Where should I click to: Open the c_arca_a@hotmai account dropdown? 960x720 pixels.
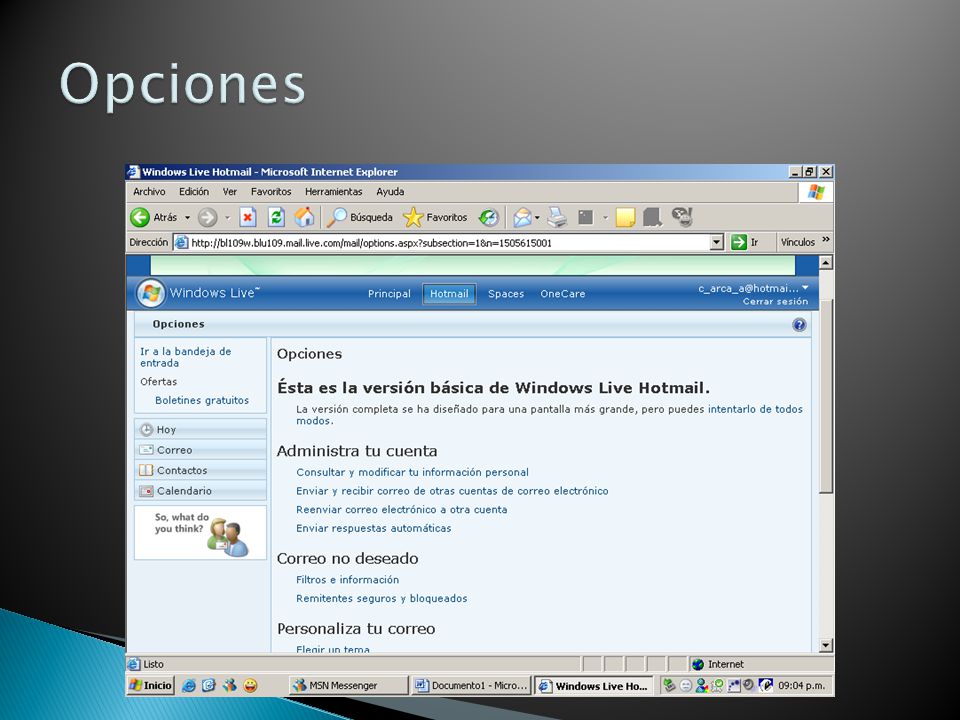point(805,288)
